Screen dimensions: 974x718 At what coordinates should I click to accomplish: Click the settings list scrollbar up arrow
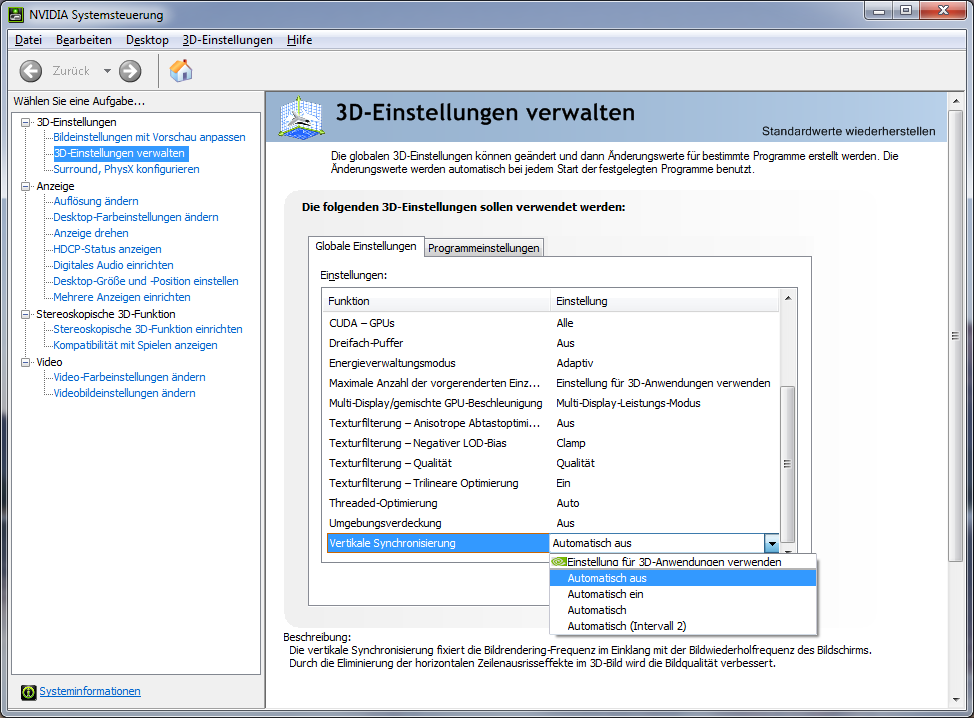click(x=788, y=298)
